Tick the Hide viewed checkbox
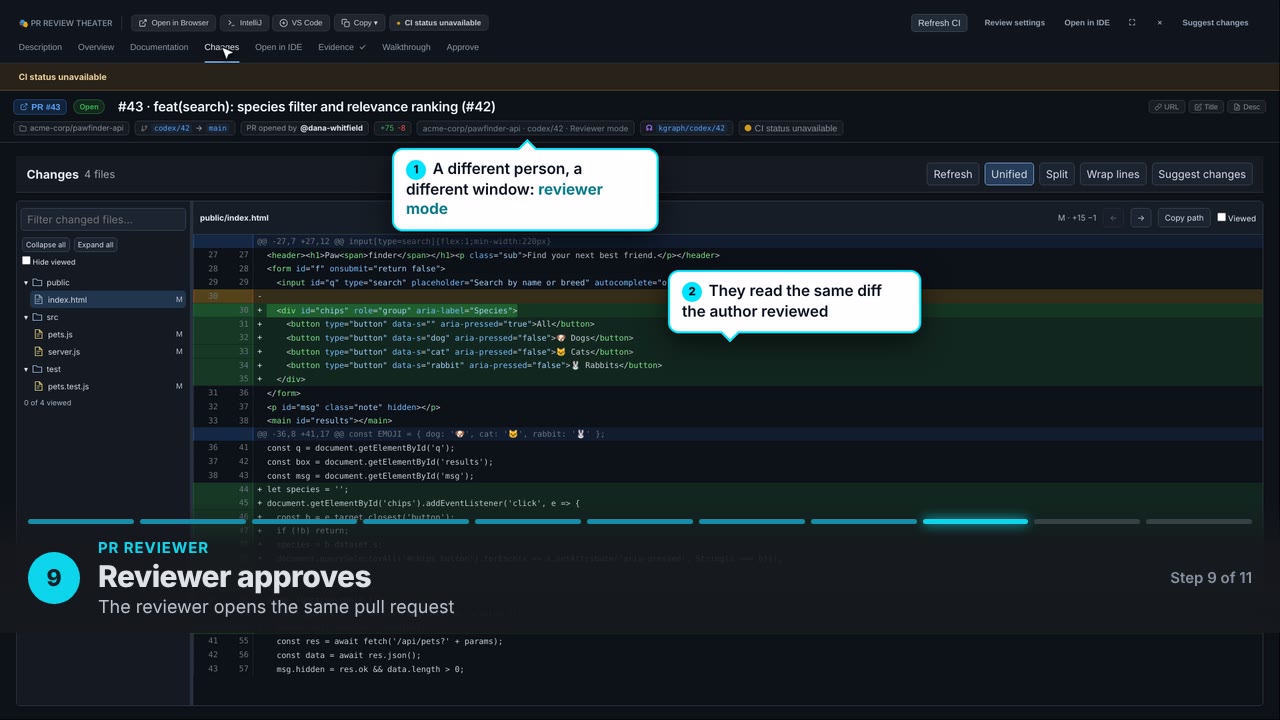Screen dimensions: 1280x720 [27, 261]
